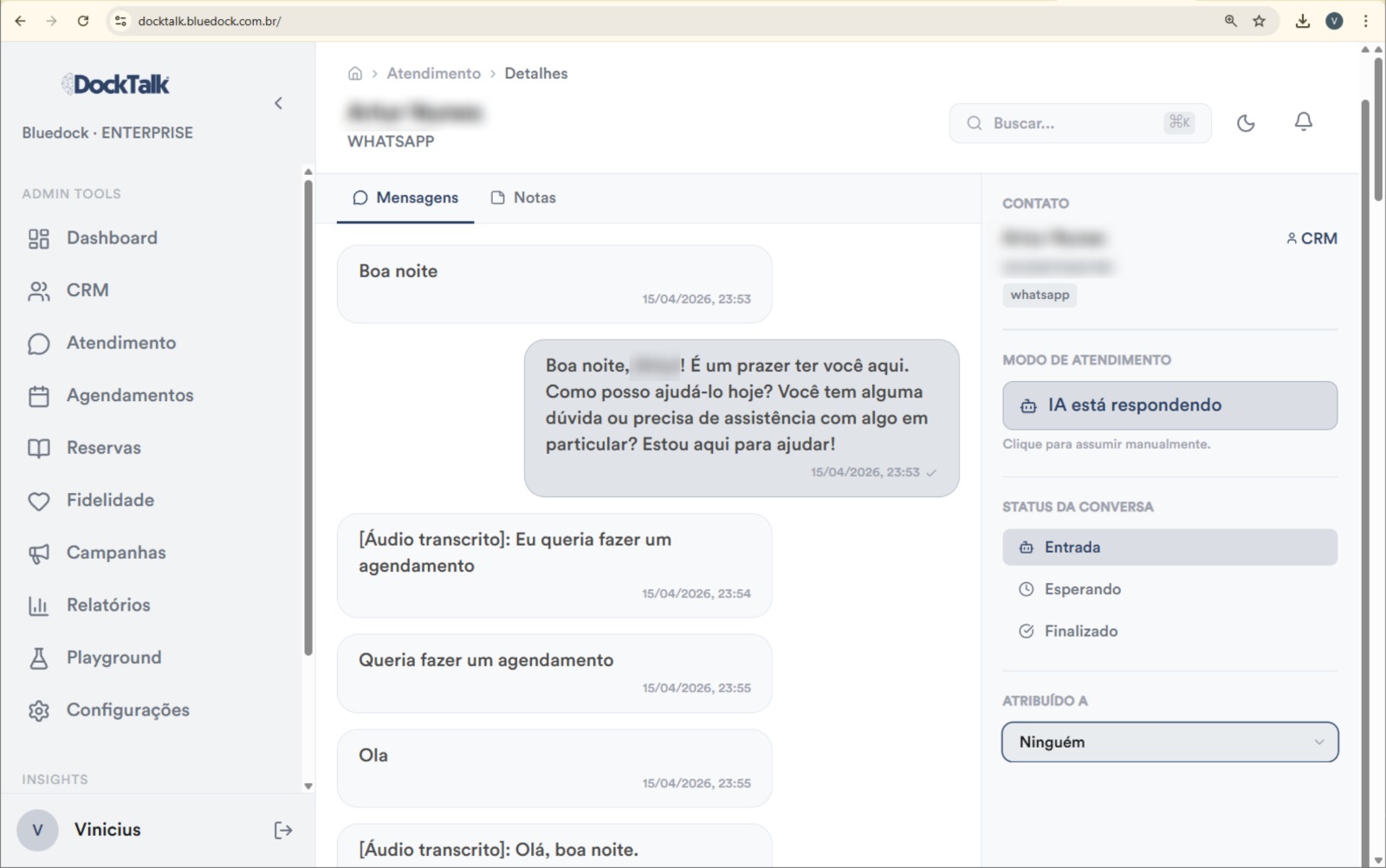Open the 'Atribuído a' Ninguém dropdown
Viewport: 1386px width, 868px height.
click(x=1169, y=742)
